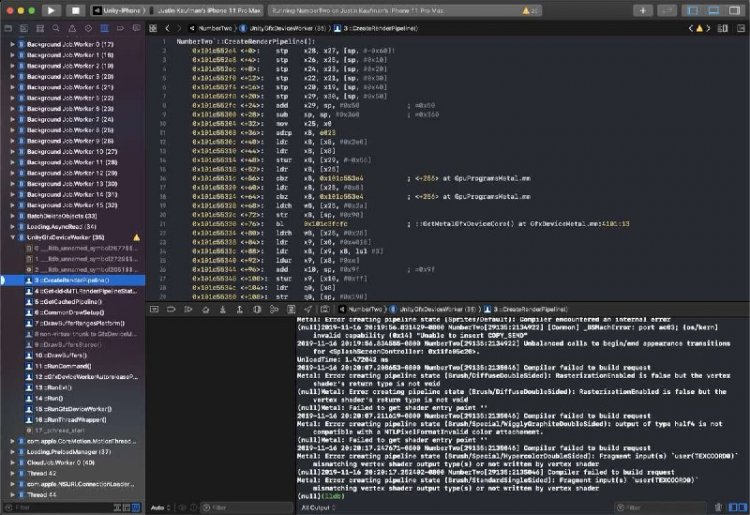Viewport: 750px width, 515px height.
Task: Select the Unity-iPhone scheme
Action: pyautogui.click(x=119, y=10)
